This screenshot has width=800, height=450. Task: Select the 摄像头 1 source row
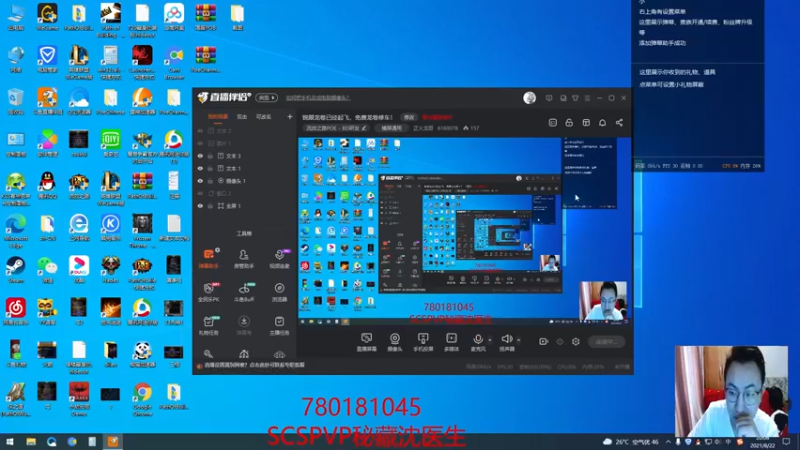245,181
